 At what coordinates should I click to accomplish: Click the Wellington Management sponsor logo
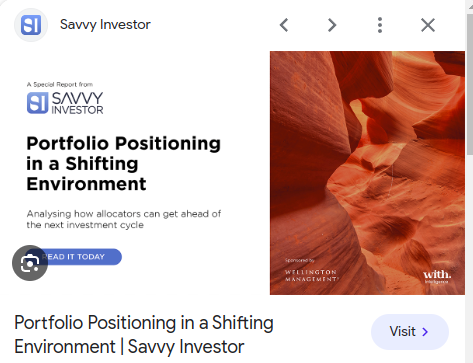pos(312,275)
